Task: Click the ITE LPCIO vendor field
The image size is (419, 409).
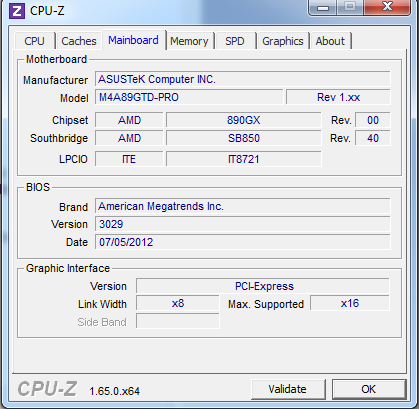Action: pyautogui.click(x=129, y=159)
